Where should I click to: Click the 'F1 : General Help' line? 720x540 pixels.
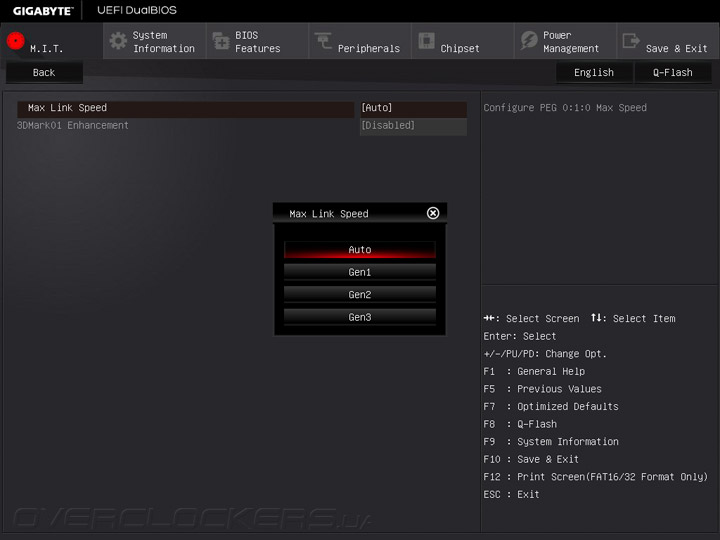point(534,371)
